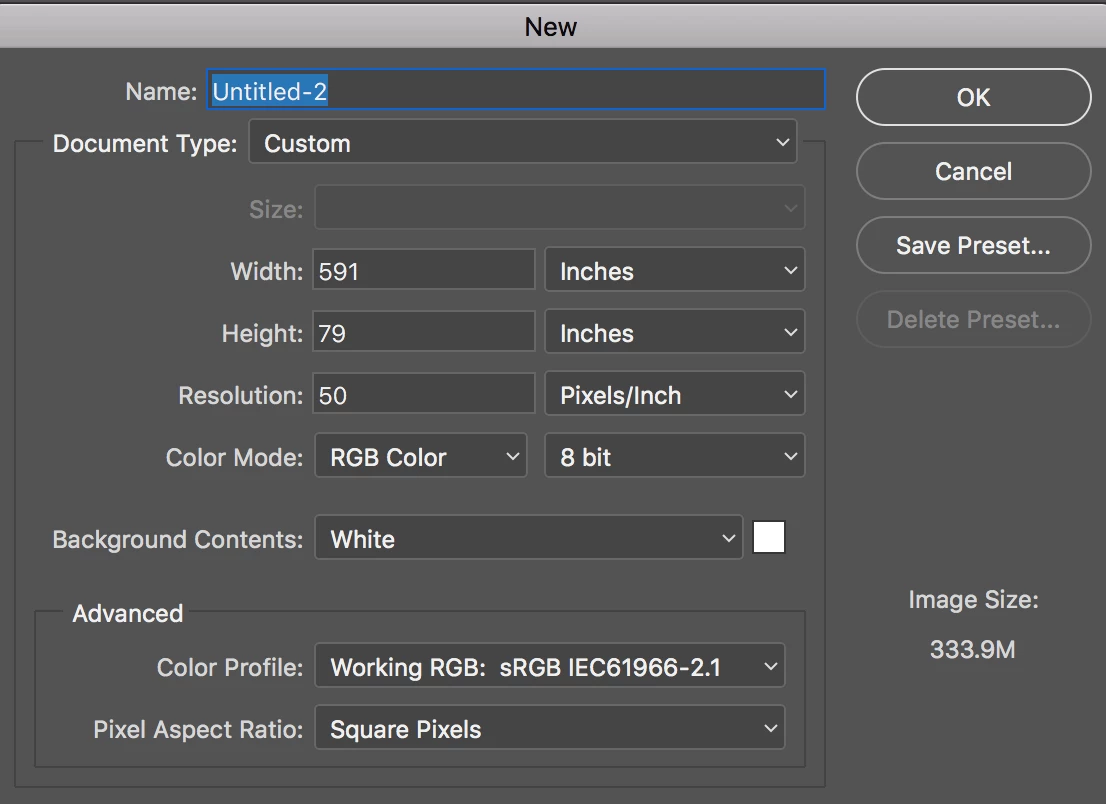Click the white background color swatch
This screenshot has width=1106, height=804.
tap(769, 538)
